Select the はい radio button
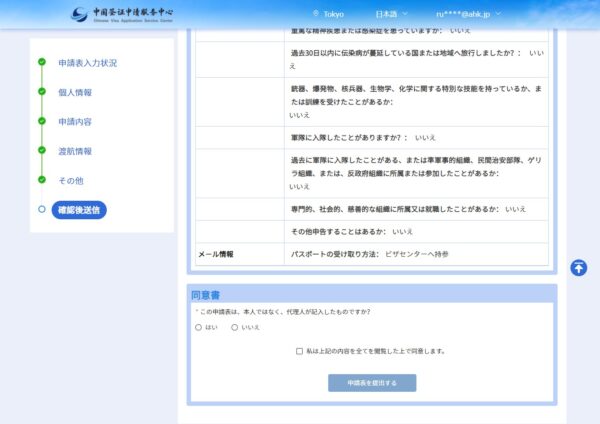Screen dimensions: 600x424 click(x=198, y=327)
